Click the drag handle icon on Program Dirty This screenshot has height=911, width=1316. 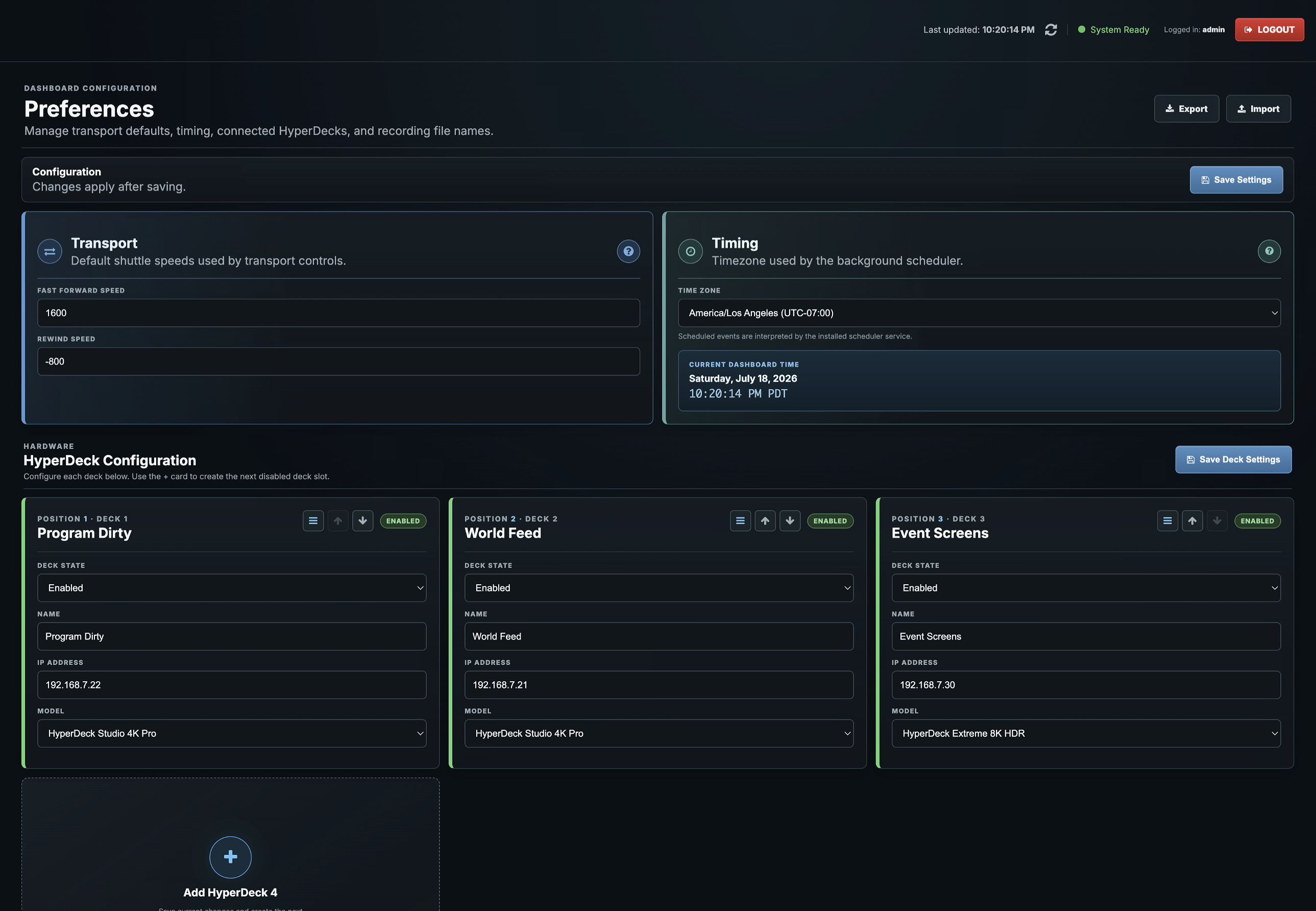click(x=313, y=520)
